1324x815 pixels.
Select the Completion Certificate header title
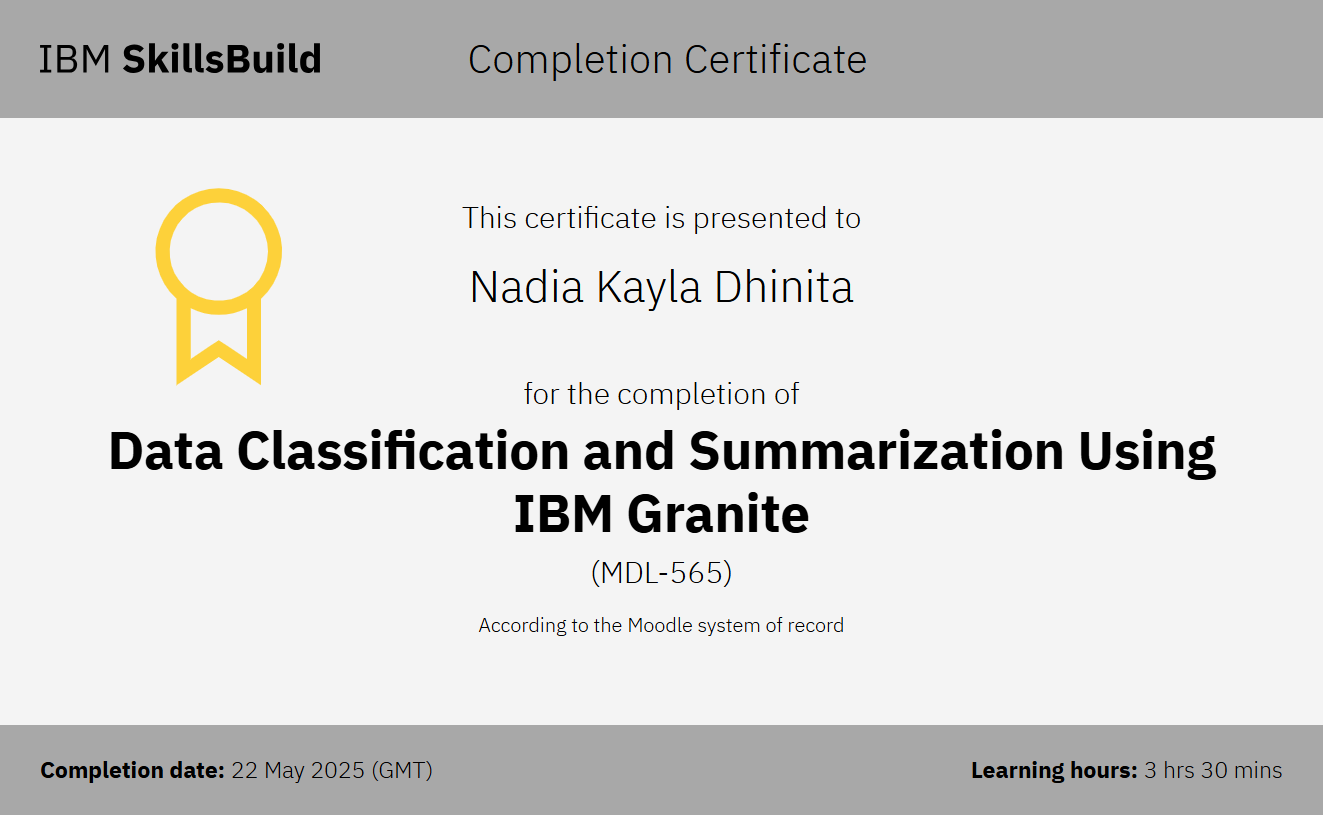[667, 60]
